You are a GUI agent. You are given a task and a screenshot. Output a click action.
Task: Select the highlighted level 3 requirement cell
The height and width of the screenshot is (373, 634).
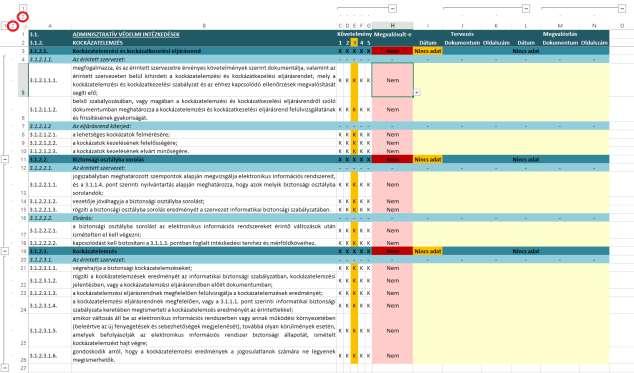point(354,42)
